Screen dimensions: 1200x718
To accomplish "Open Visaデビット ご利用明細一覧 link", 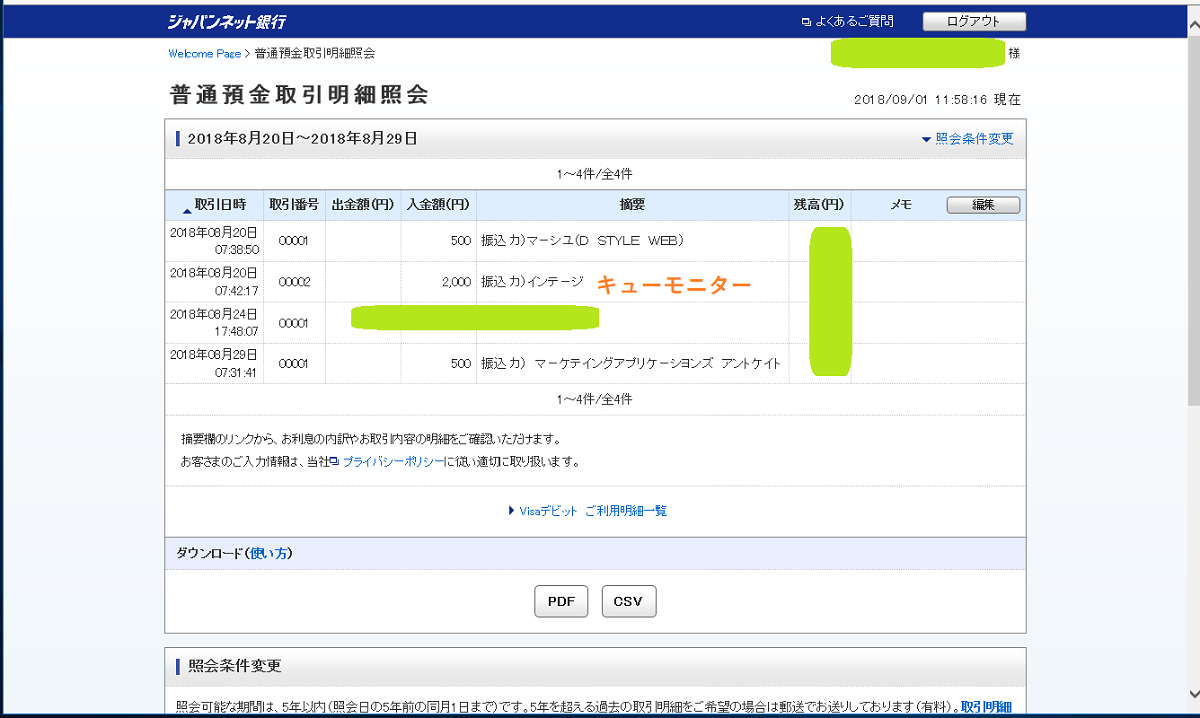I will 592,511.
